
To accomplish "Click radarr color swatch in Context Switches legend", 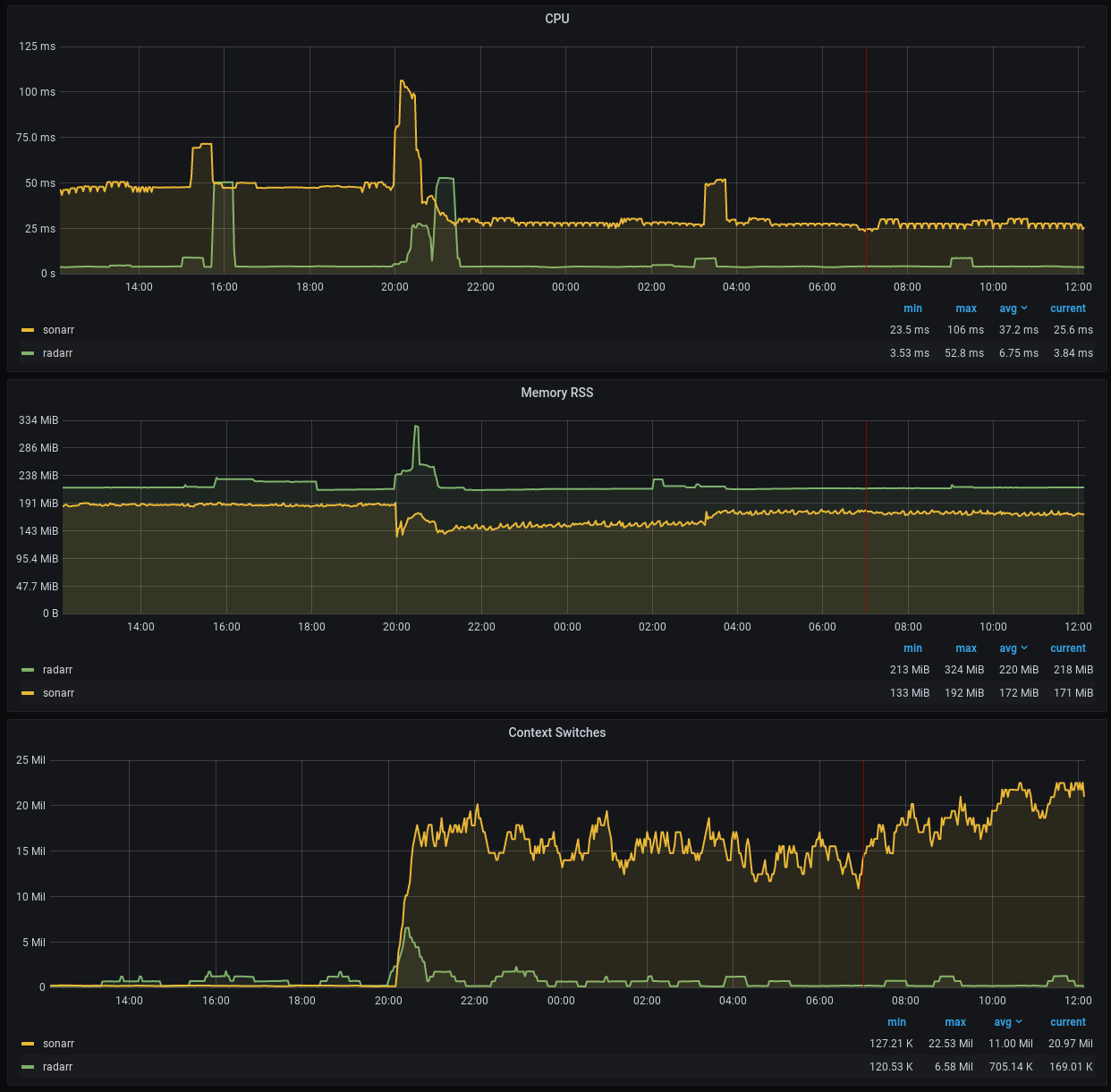I will coord(28,1067).
